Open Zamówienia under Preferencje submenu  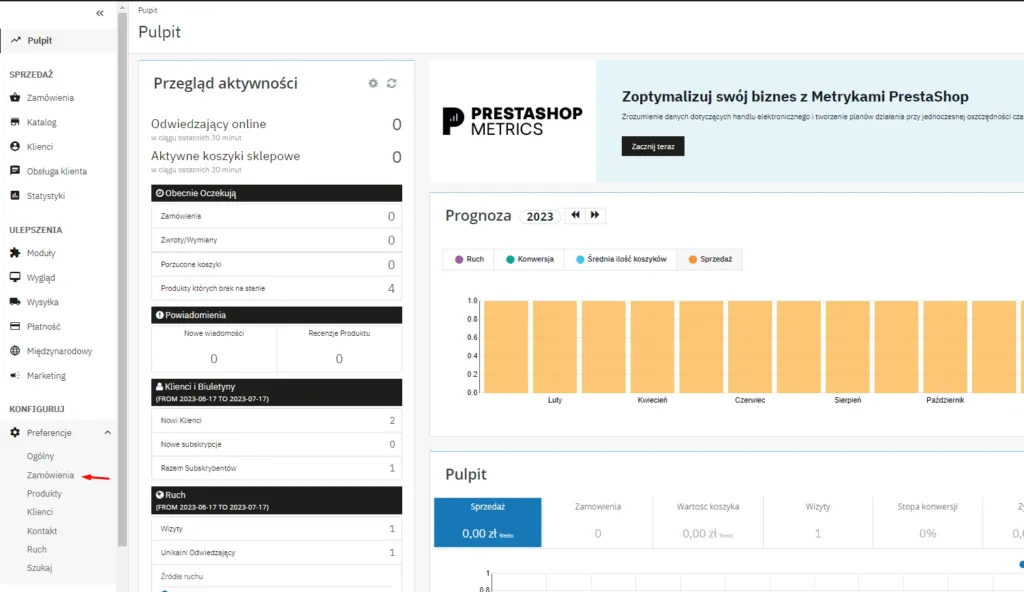[50, 475]
